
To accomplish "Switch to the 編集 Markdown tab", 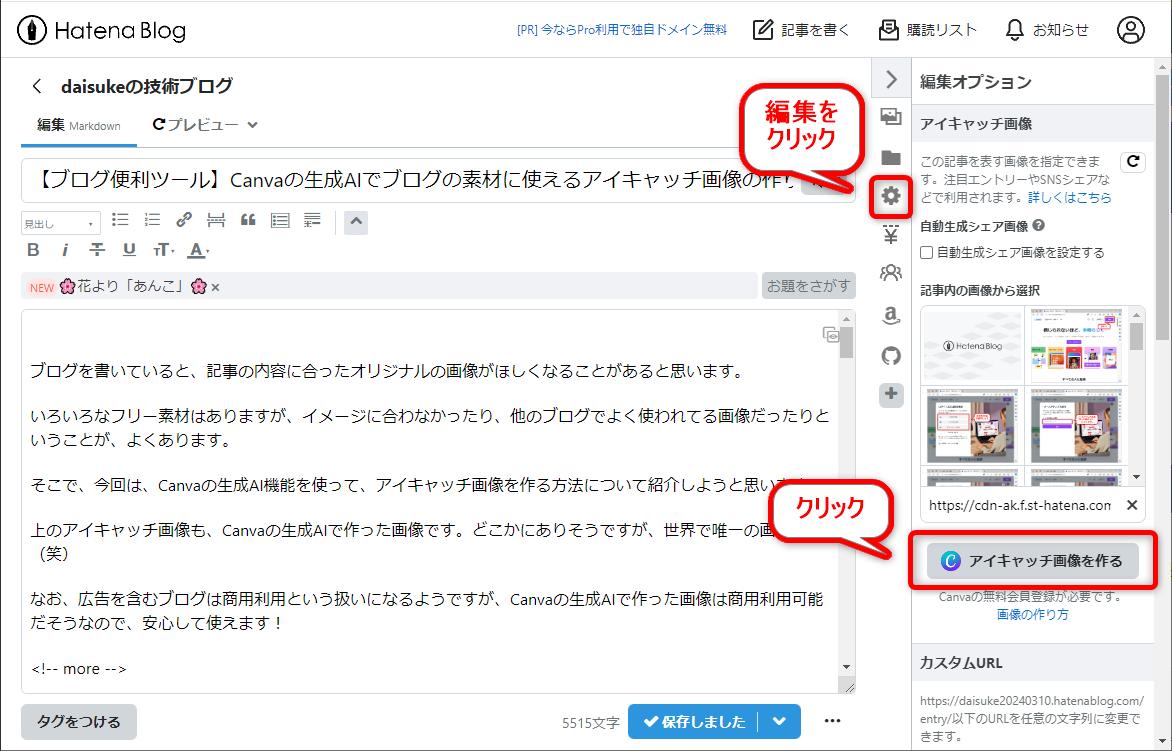I will pyautogui.click(x=78, y=126).
